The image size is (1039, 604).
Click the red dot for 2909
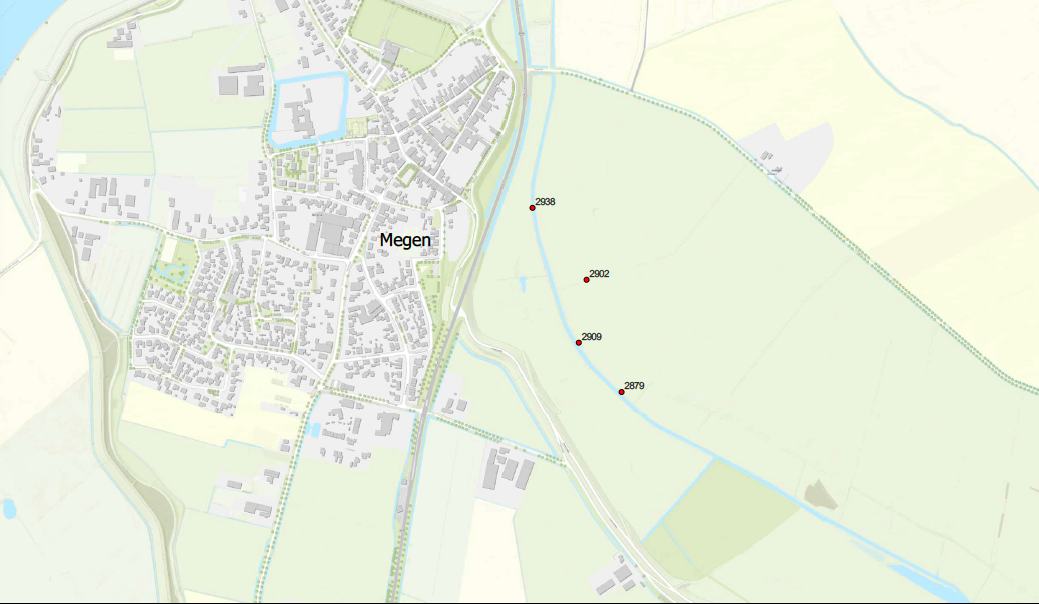[x=578, y=343]
